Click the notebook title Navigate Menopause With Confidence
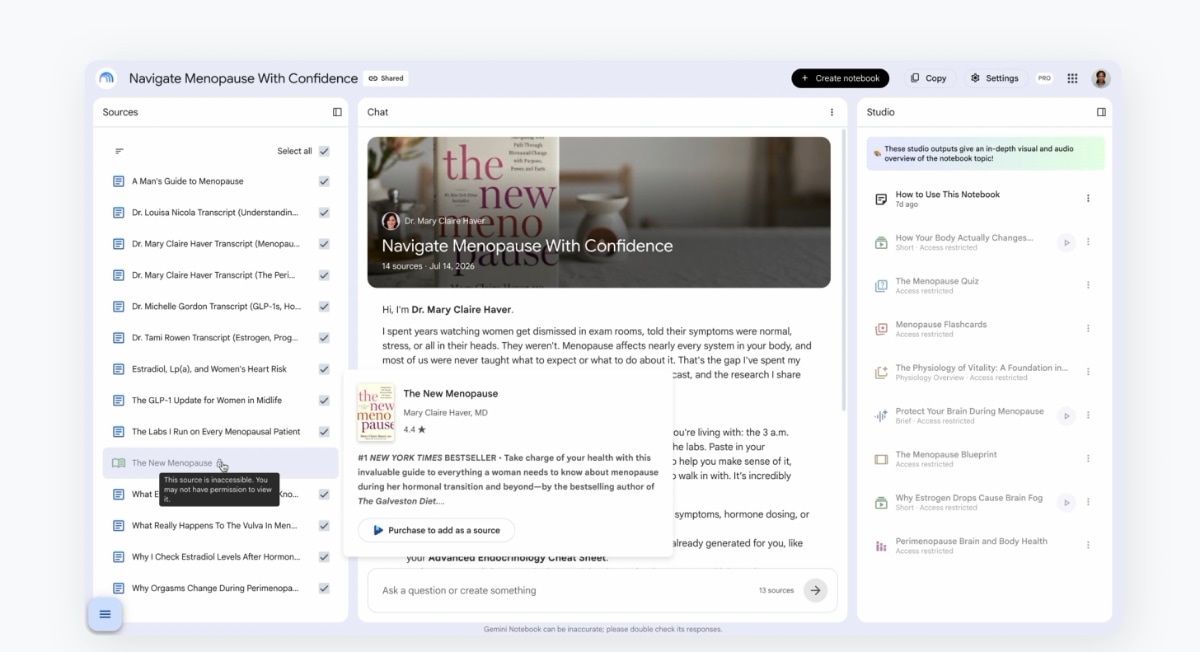Image resolution: width=1200 pixels, height=652 pixels. 243,78
